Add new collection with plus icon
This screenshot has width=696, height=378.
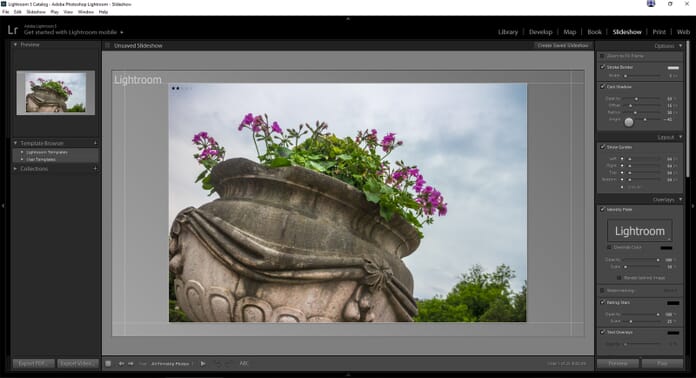[x=95, y=169]
